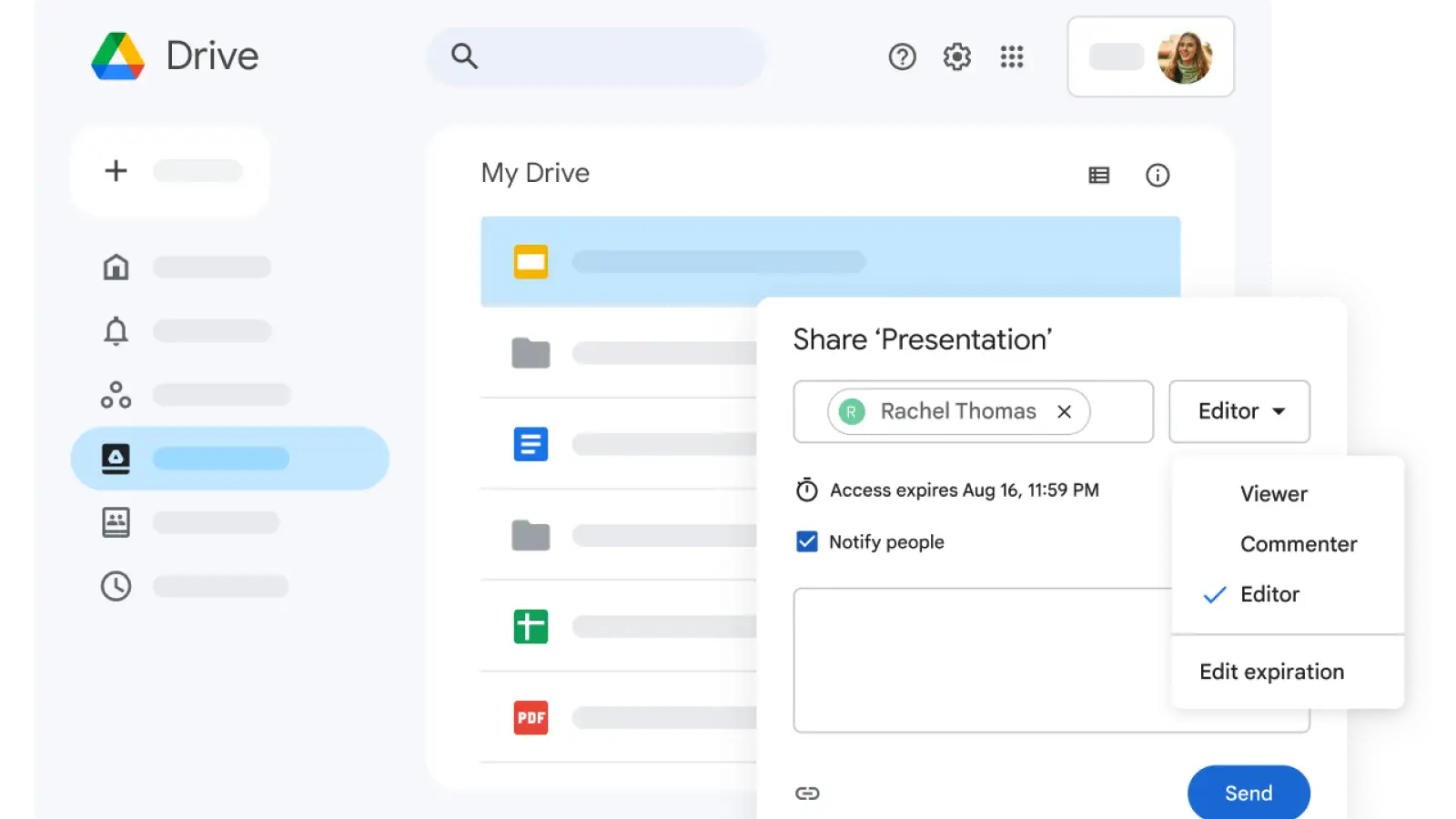
Task: Click 'Access expires Aug 16, 11:59 PM' text
Action: point(965,490)
